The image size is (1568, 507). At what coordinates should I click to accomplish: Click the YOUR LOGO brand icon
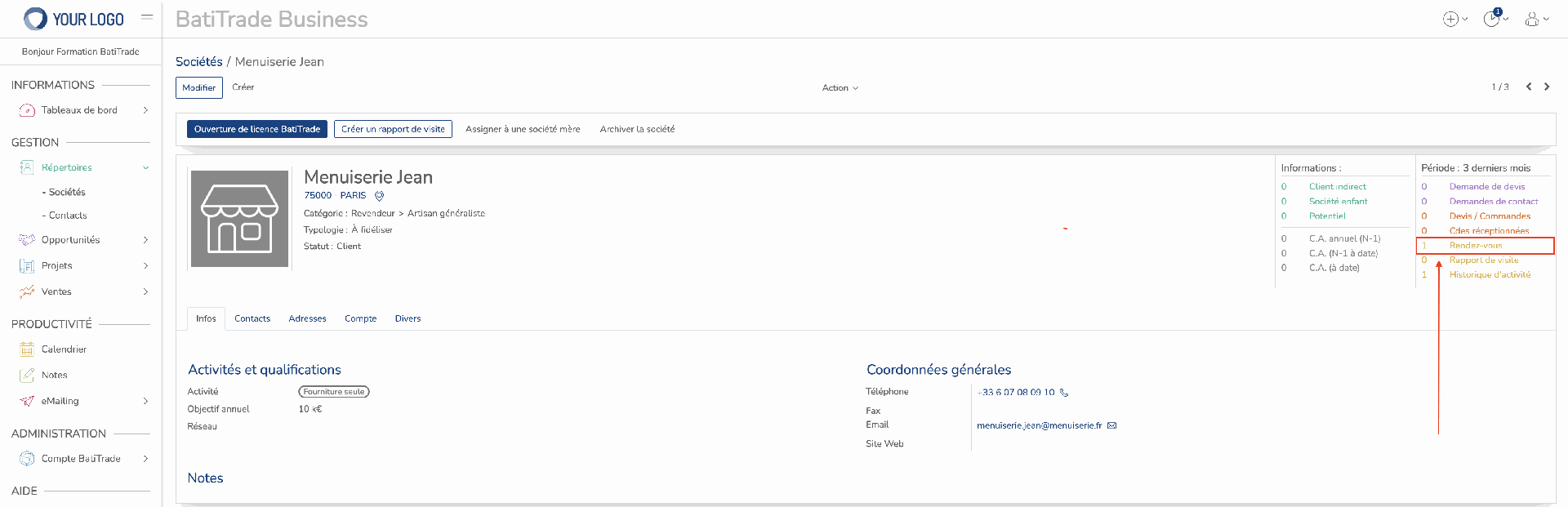click(x=35, y=19)
